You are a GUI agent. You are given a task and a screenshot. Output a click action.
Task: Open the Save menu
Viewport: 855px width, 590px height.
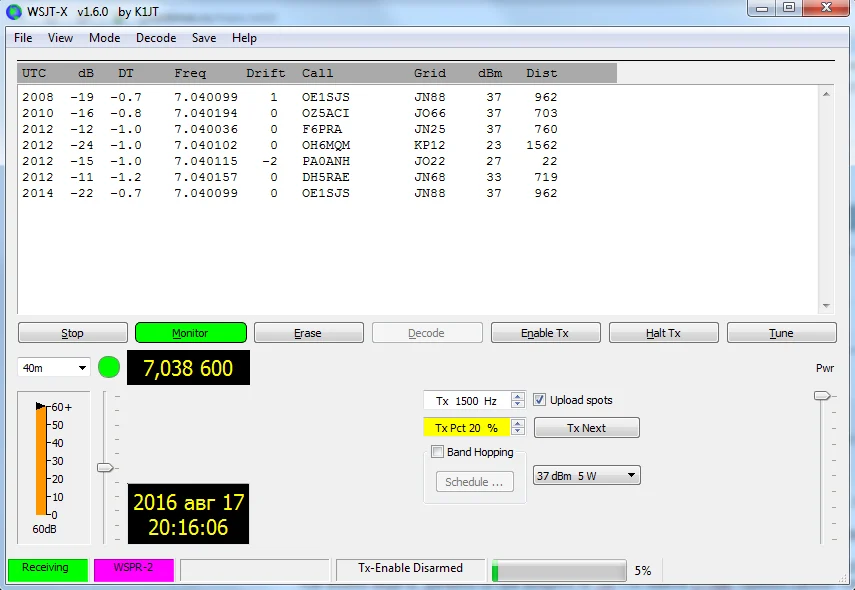(204, 38)
